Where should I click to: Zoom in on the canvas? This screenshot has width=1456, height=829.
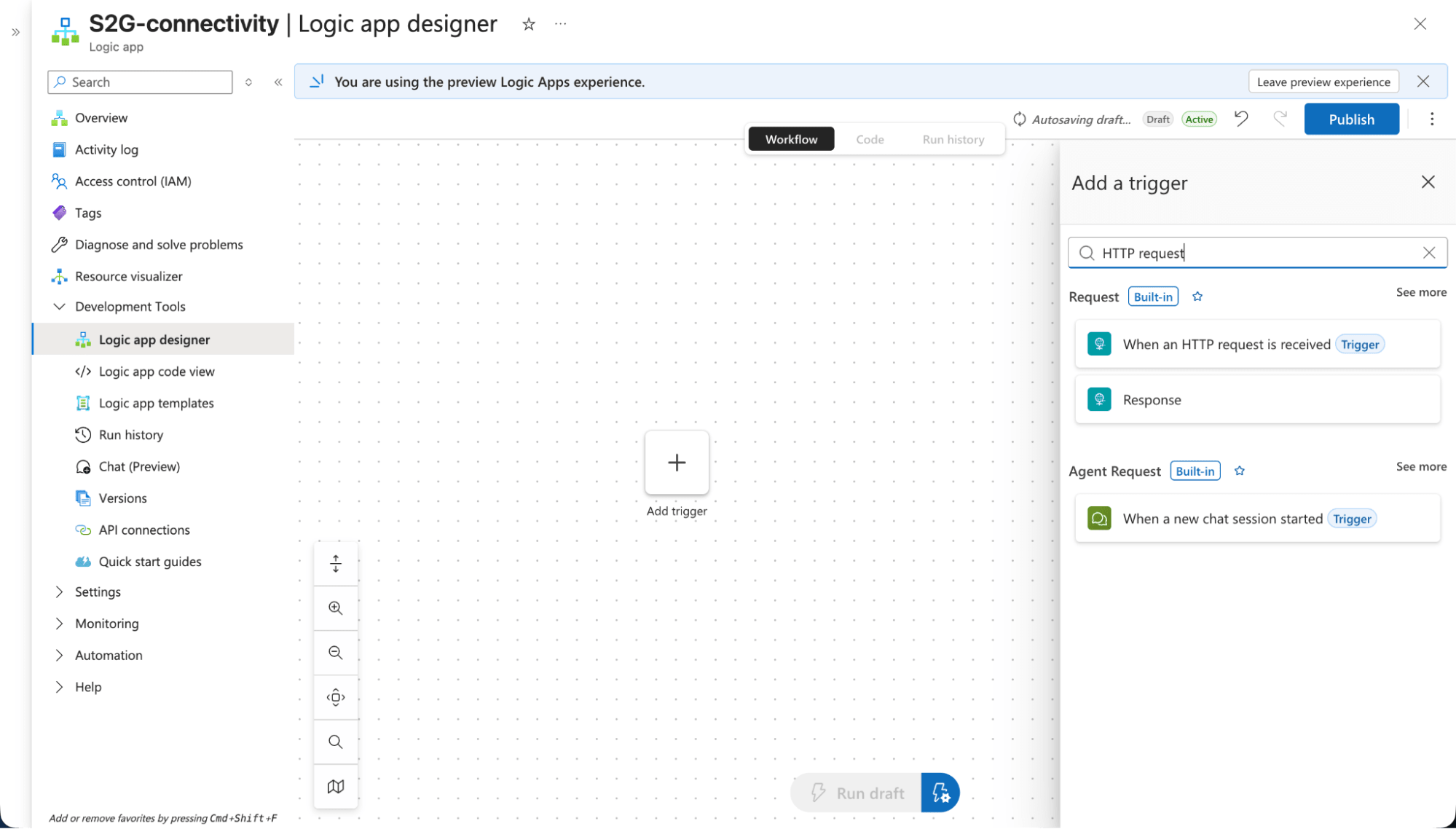point(336,608)
